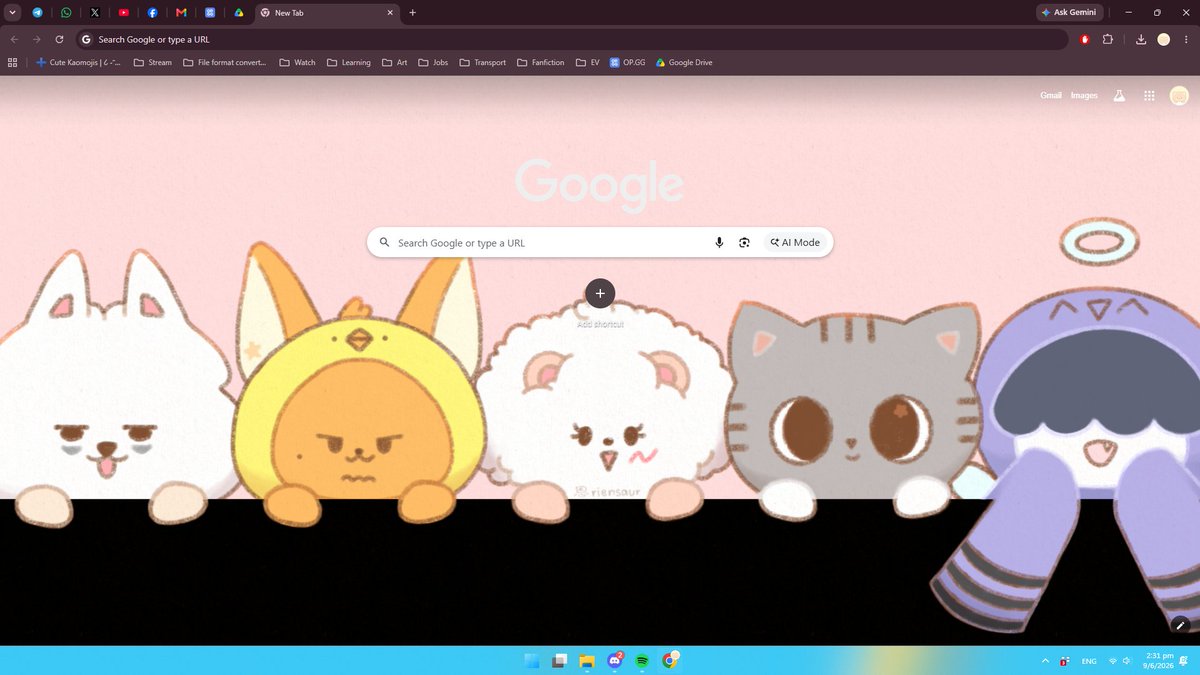Open Spotify from the taskbar
Screen dimensions: 1200x675
[642, 661]
